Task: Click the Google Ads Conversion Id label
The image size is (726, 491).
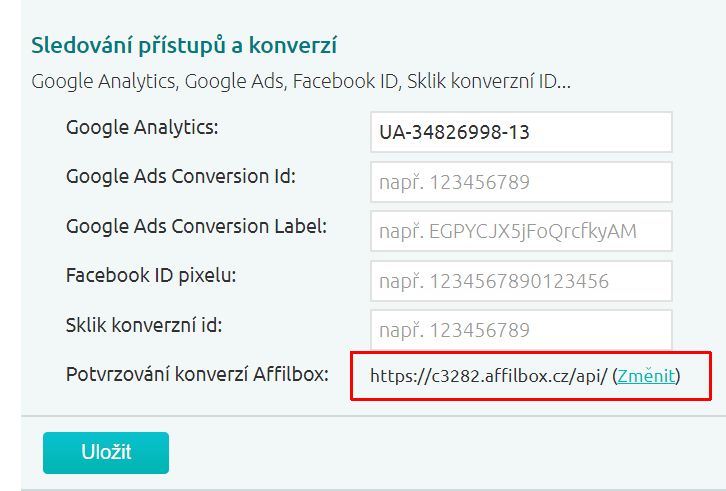Action: click(181, 176)
